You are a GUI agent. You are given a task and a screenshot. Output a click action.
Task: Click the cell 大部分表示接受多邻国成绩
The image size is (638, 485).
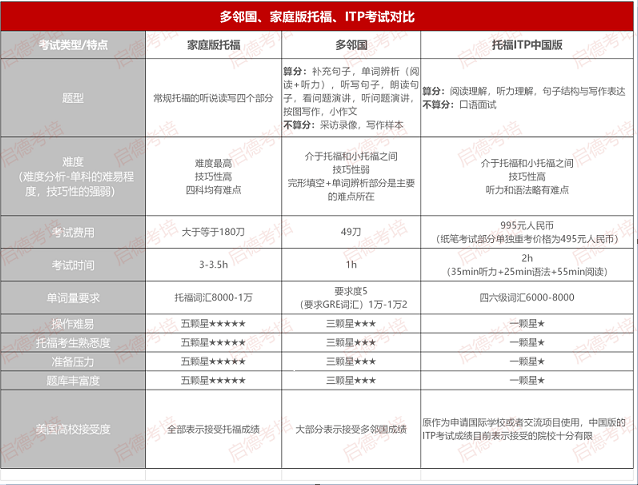click(x=351, y=429)
